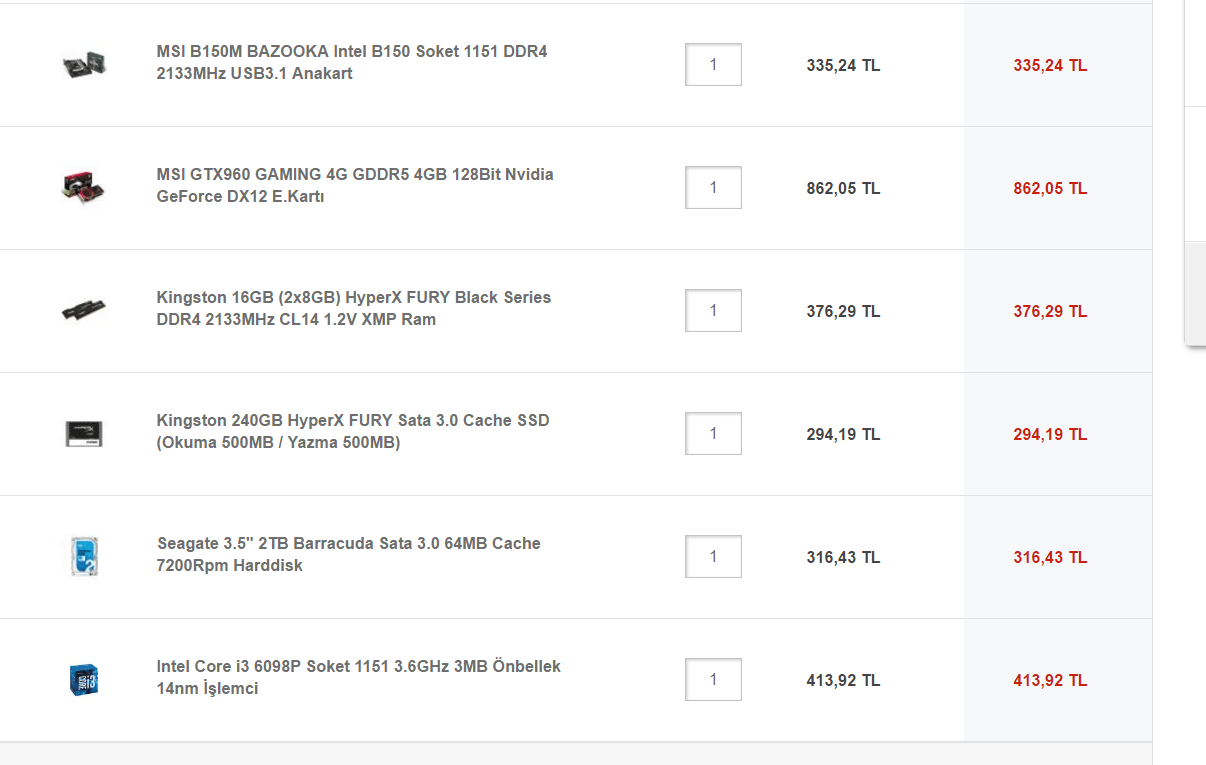Click the quantity field for MSI GTX960 card
Screen dimensions: 1206x765
(713, 188)
